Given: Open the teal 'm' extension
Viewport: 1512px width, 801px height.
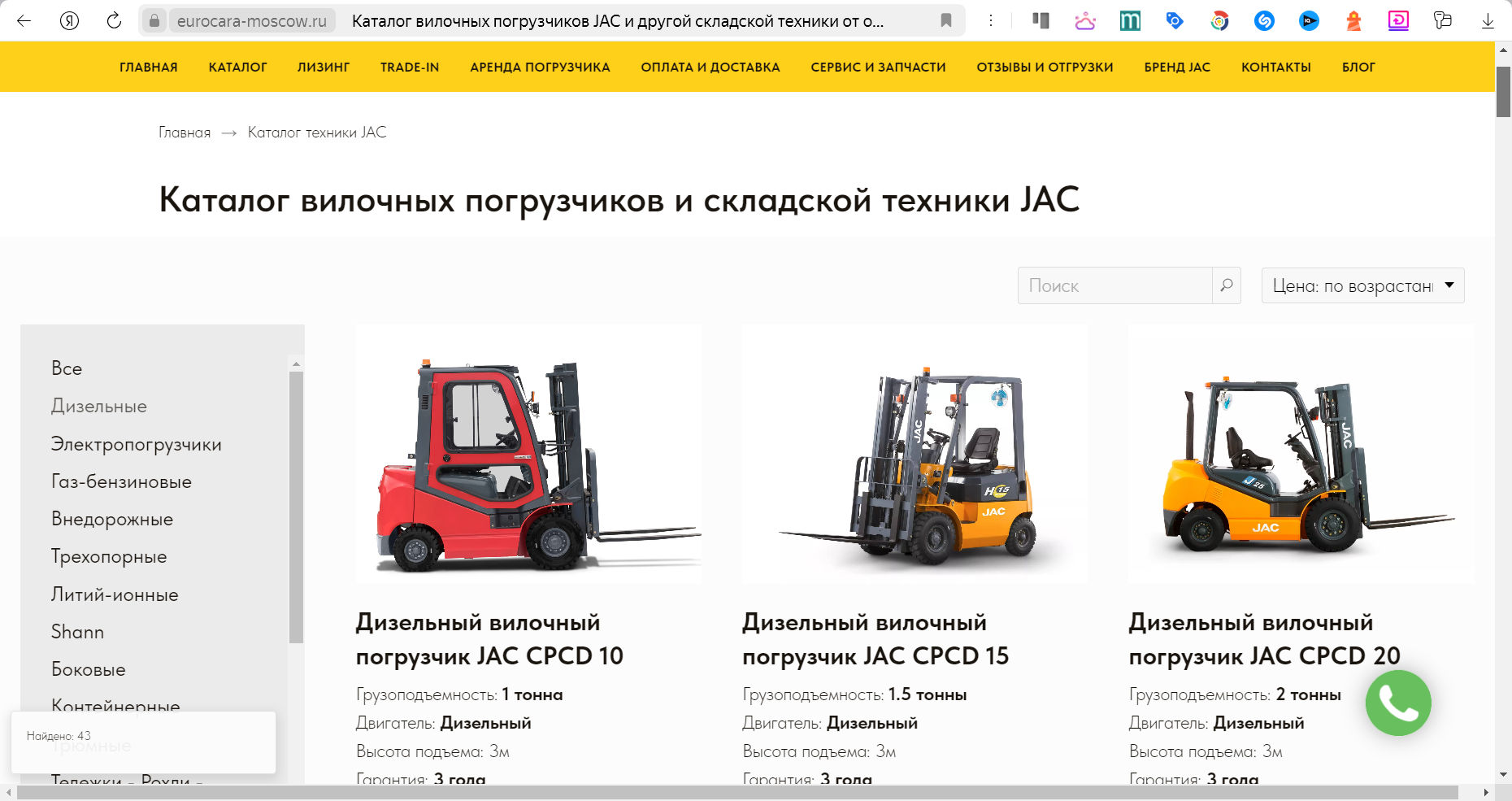Looking at the screenshot, I should tap(1130, 20).
